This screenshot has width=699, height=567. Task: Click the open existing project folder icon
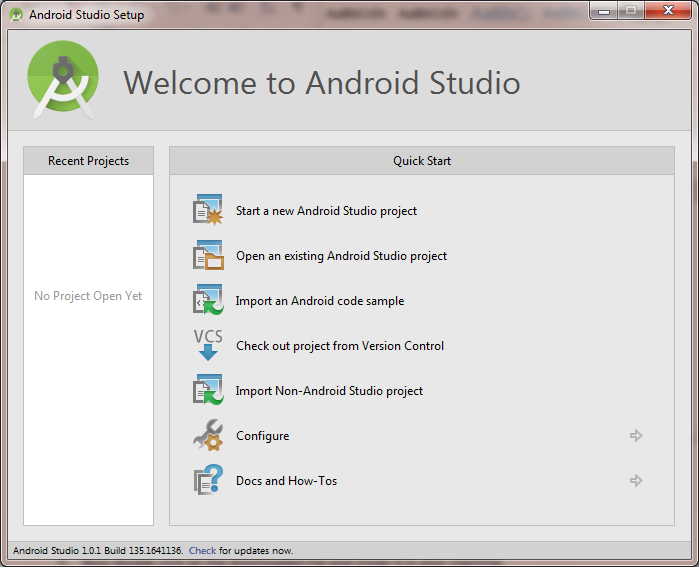click(x=208, y=255)
